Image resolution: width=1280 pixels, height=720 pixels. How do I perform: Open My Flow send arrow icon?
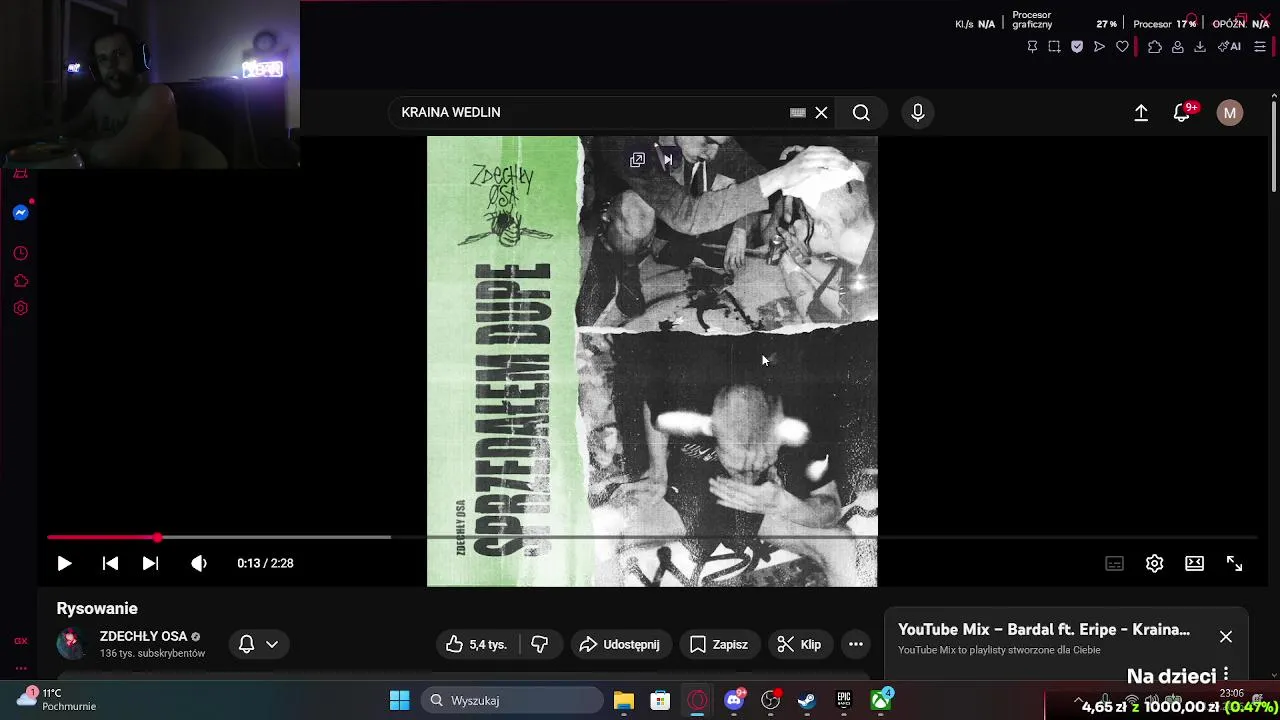pos(1099,47)
